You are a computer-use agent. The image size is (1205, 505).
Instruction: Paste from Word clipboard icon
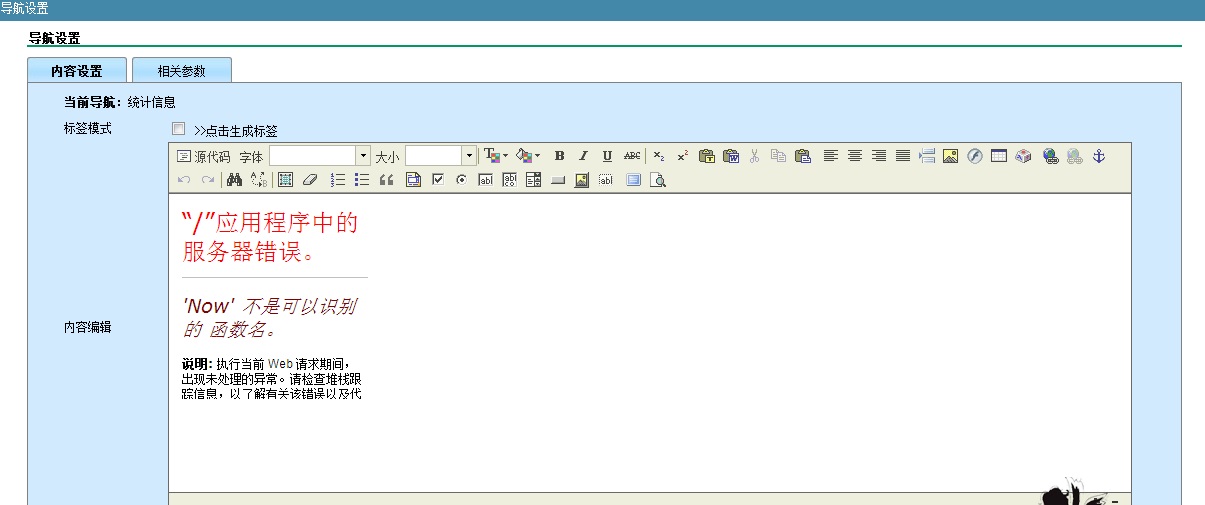pyautogui.click(x=731, y=156)
